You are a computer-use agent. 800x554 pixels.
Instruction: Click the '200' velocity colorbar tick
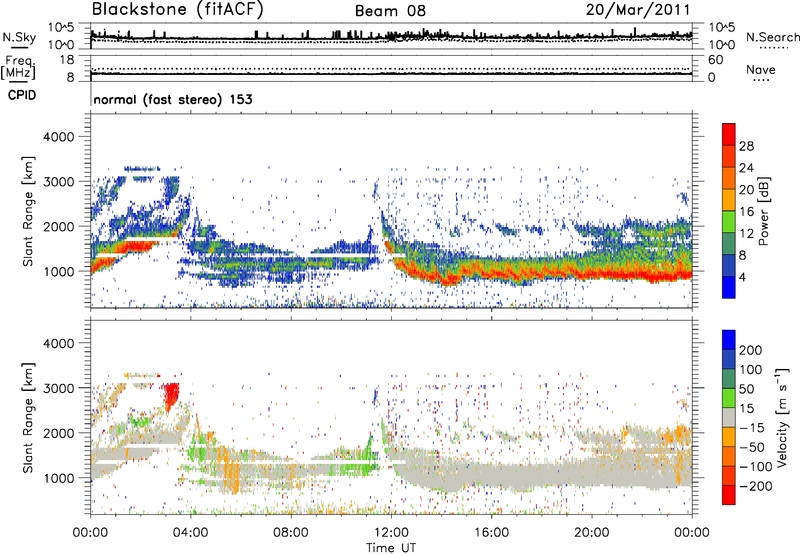point(751,350)
